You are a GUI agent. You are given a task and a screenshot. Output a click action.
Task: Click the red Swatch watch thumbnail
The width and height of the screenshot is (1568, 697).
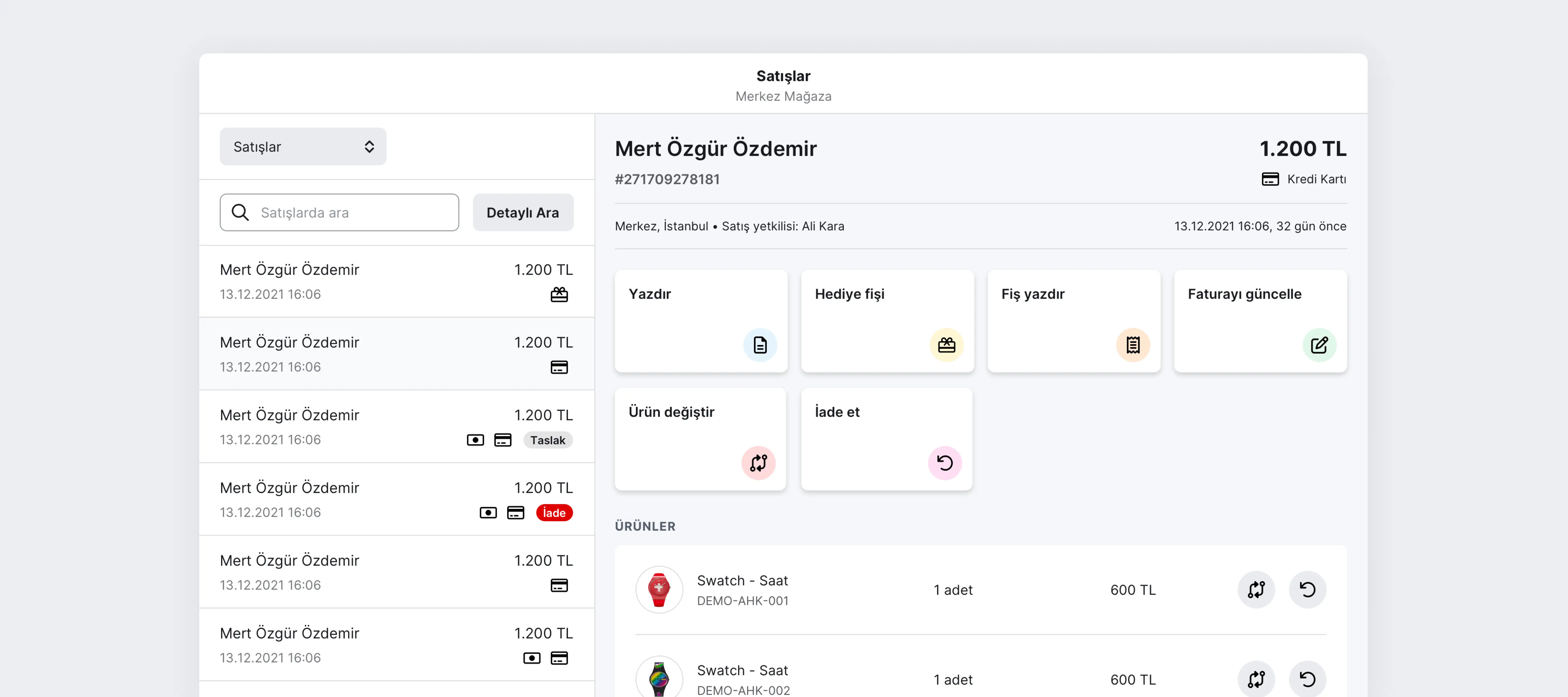coord(659,589)
